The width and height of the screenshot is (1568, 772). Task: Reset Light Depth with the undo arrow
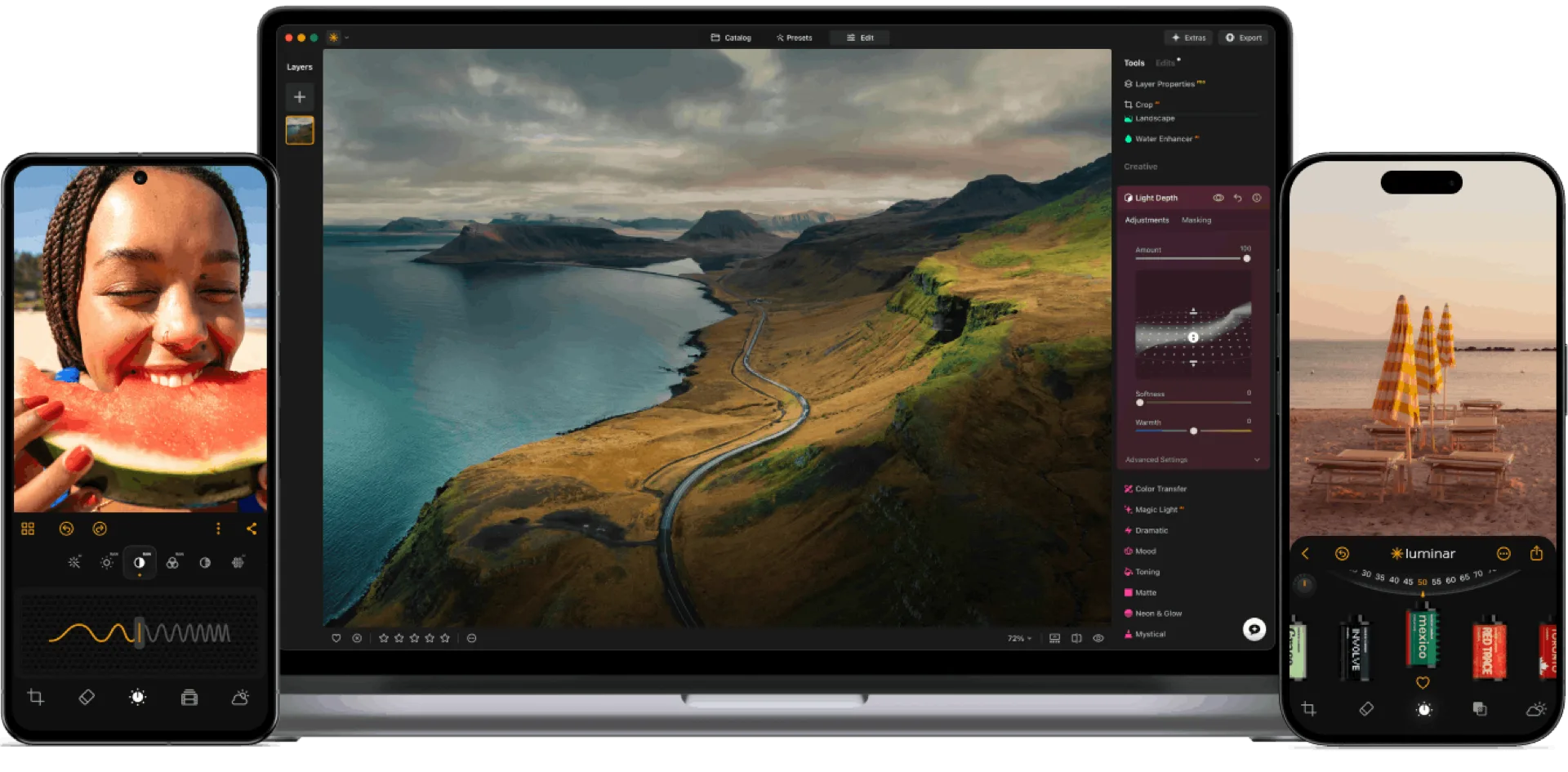(1237, 198)
